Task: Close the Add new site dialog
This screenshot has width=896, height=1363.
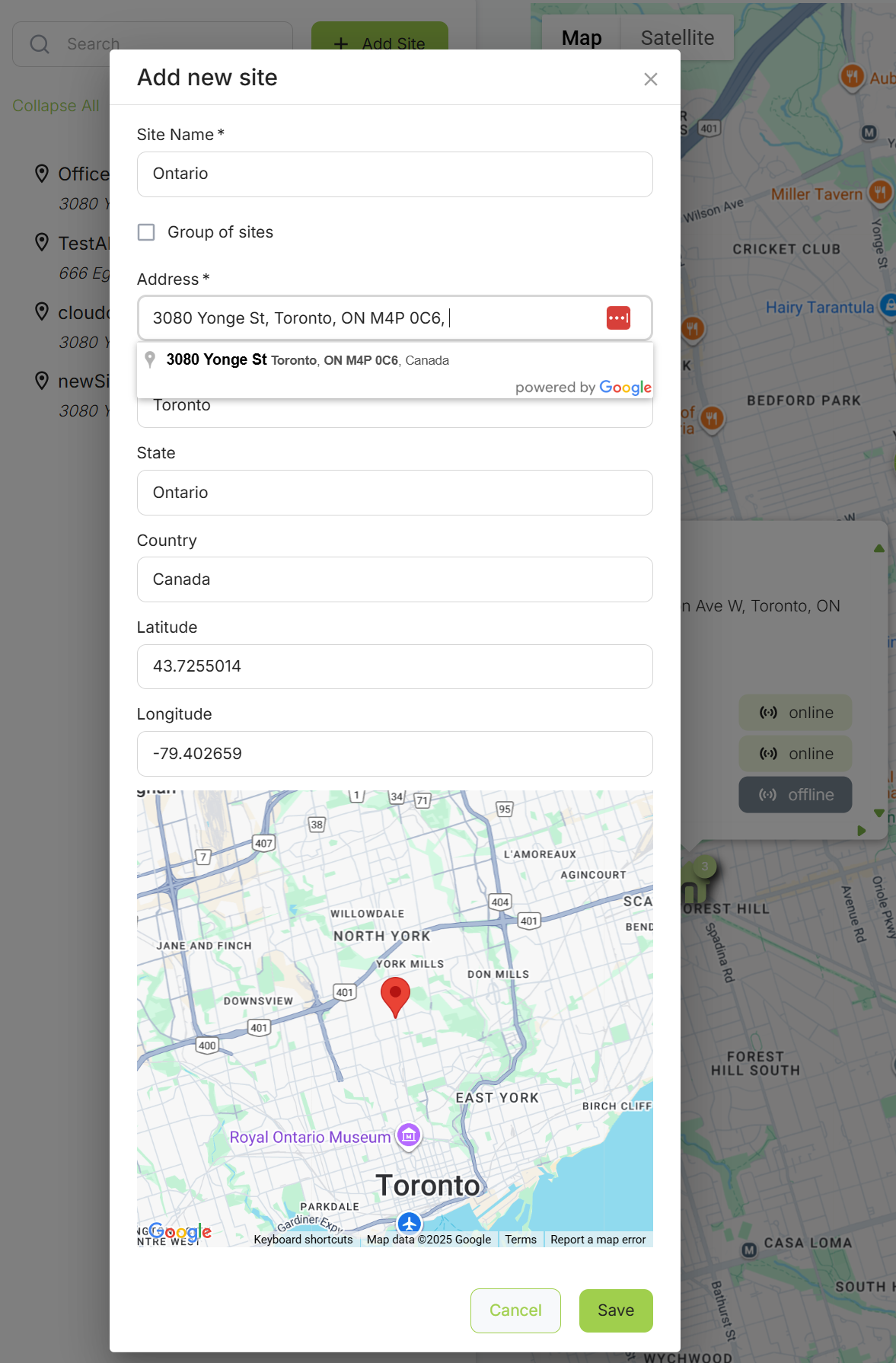Action: [x=650, y=79]
